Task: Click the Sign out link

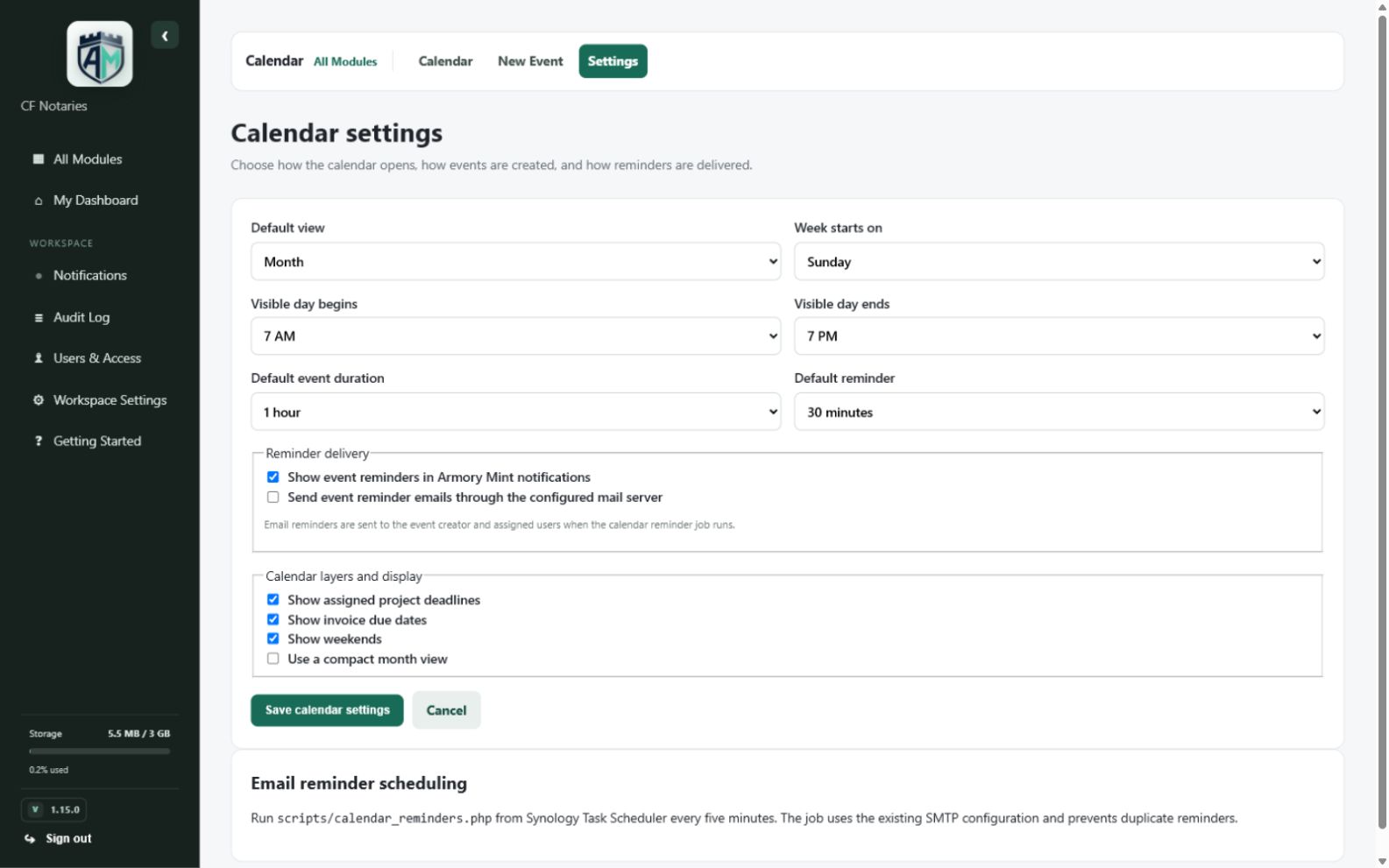Action: tap(68, 839)
